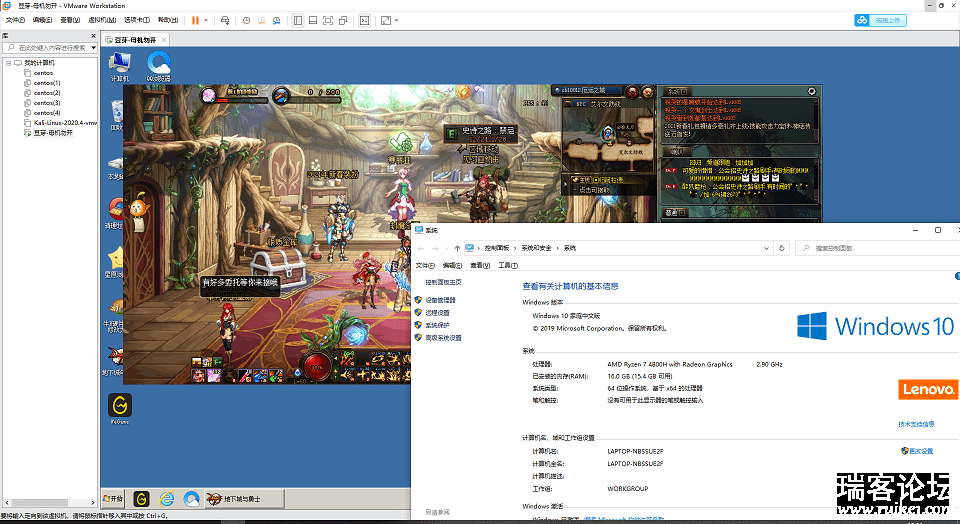Click send Ctrl+Alt+Del toolbar icon

225,20
